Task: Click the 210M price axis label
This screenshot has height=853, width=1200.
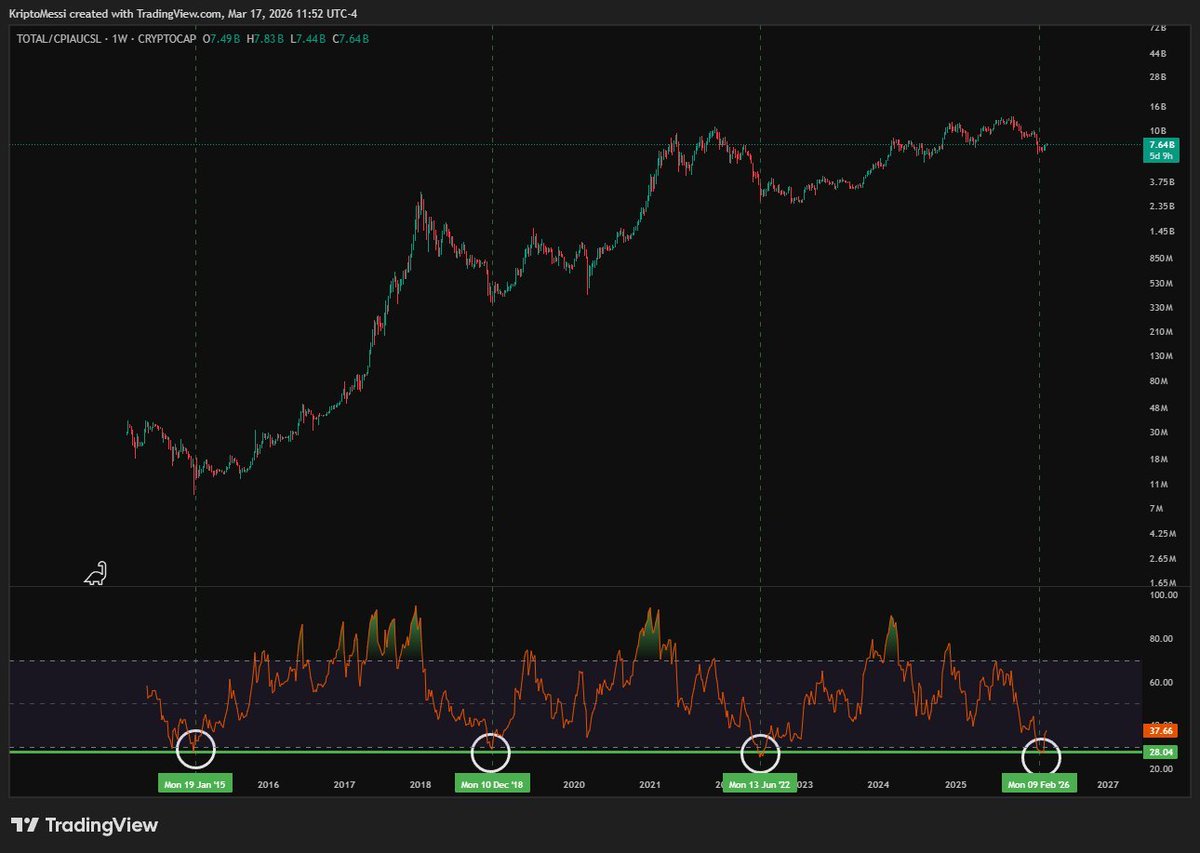Action: (x=1160, y=332)
